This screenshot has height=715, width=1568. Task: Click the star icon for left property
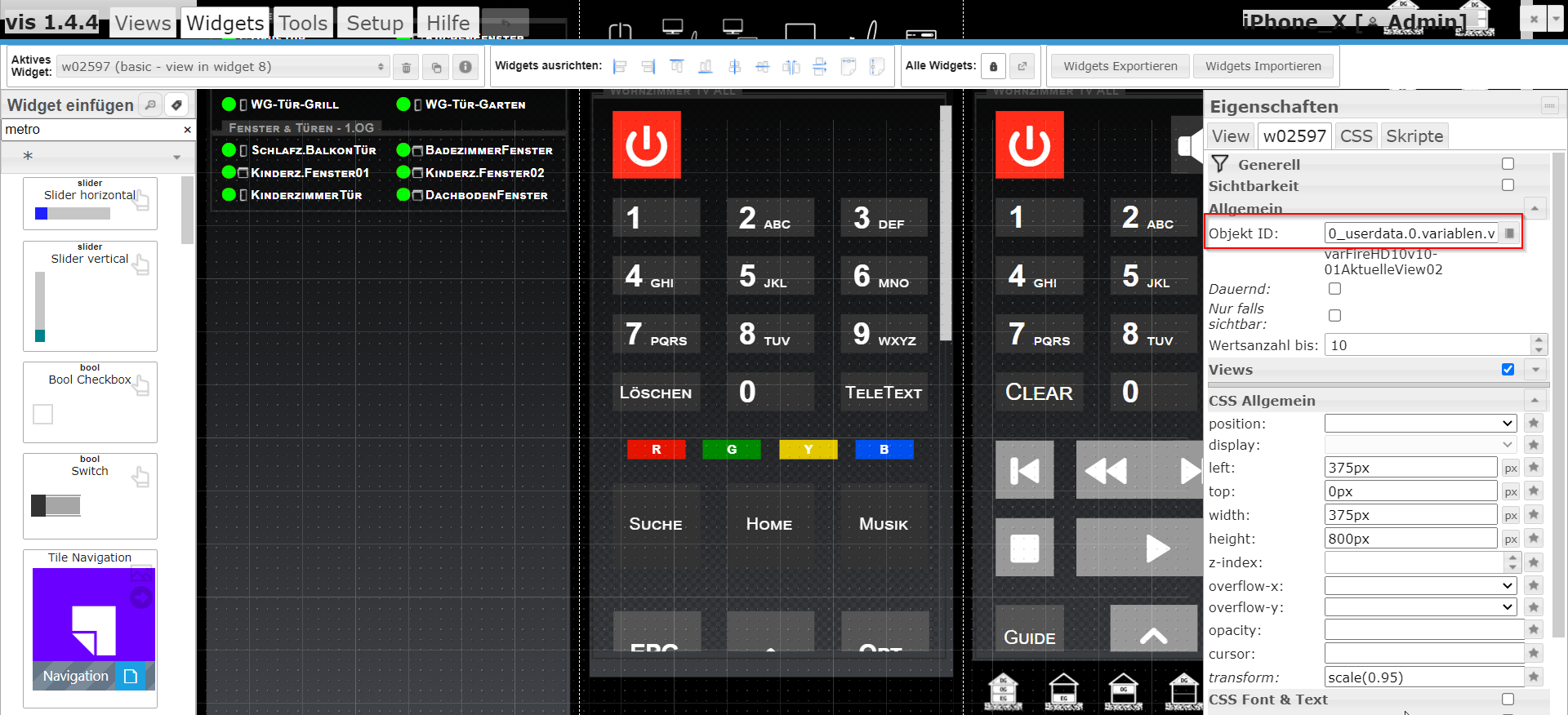(1534, 468)
